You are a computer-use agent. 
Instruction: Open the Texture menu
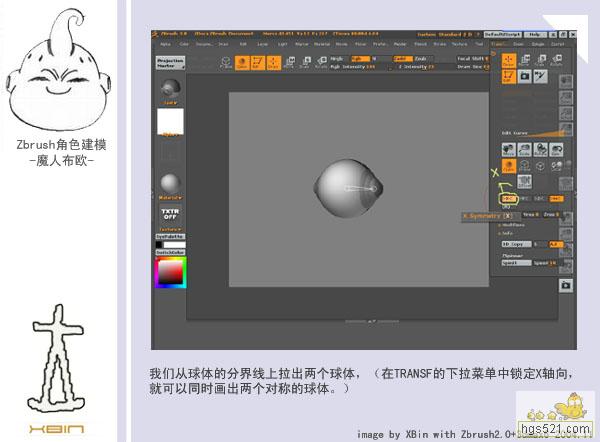pos(460,44)
